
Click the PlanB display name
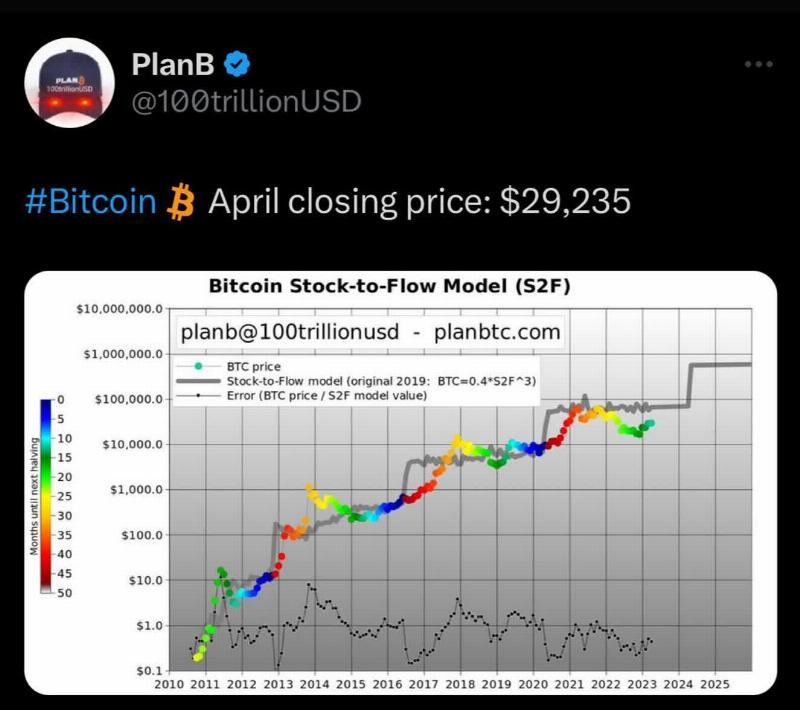click(x=173, y=64)
